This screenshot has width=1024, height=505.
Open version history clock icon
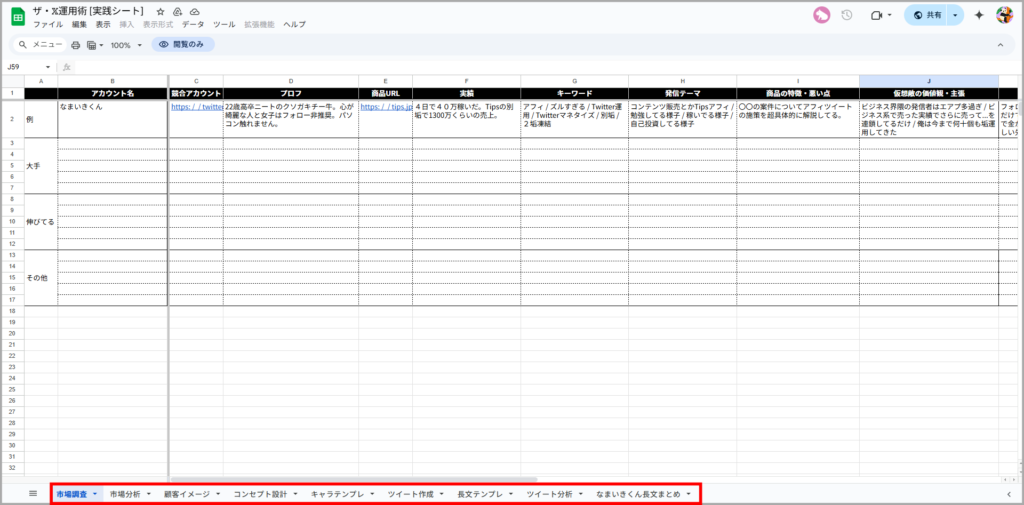846,15
